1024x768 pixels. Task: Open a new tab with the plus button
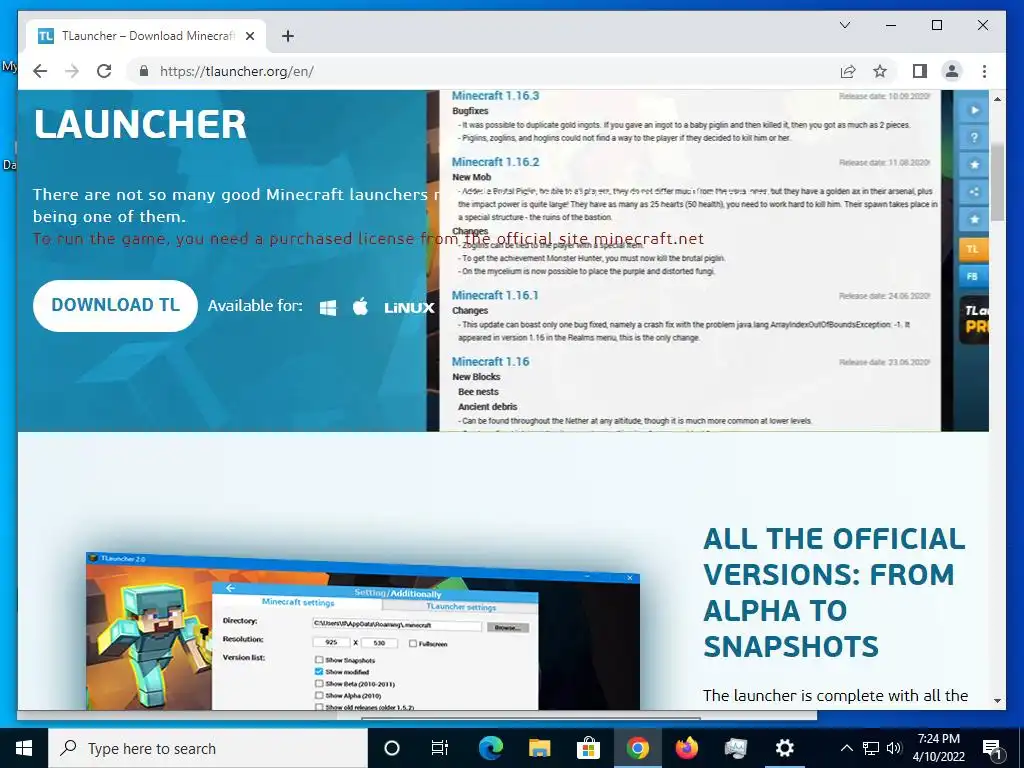coord(287,36)
